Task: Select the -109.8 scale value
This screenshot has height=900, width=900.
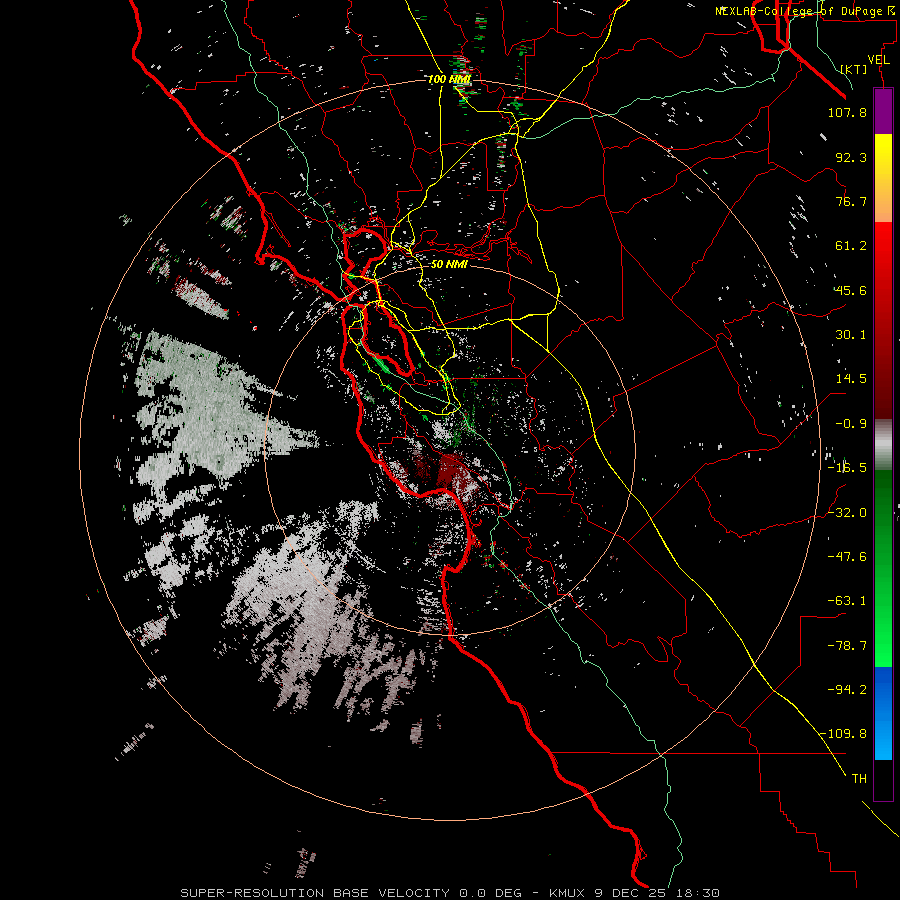Action: point(844,734)
